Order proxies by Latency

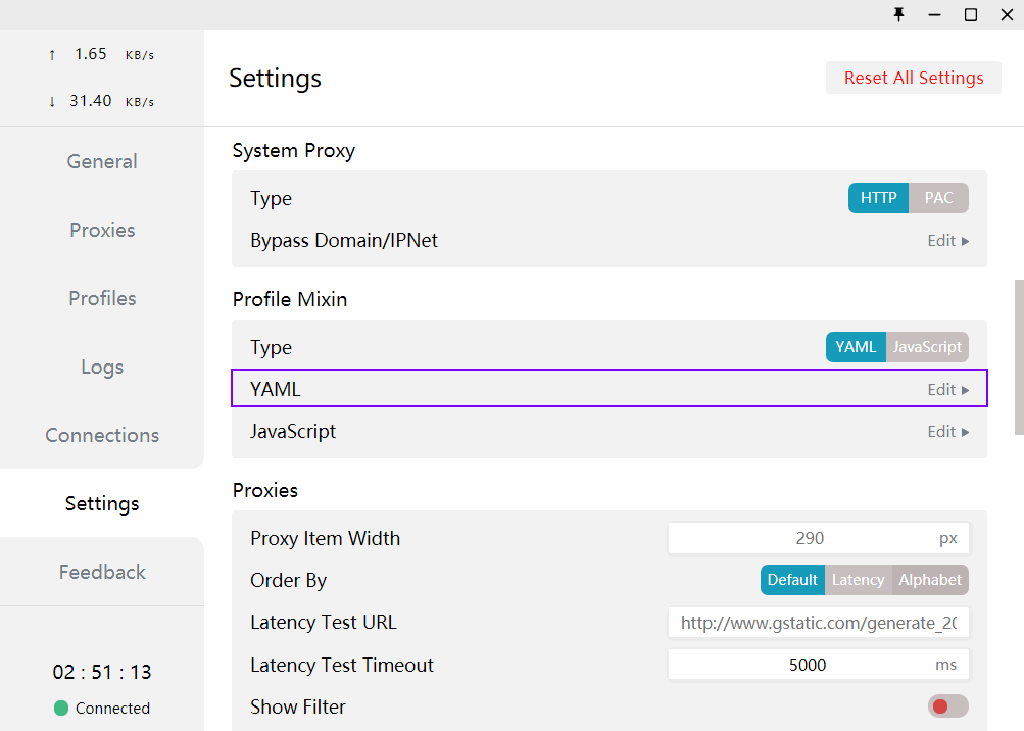(x=858, y=580)
